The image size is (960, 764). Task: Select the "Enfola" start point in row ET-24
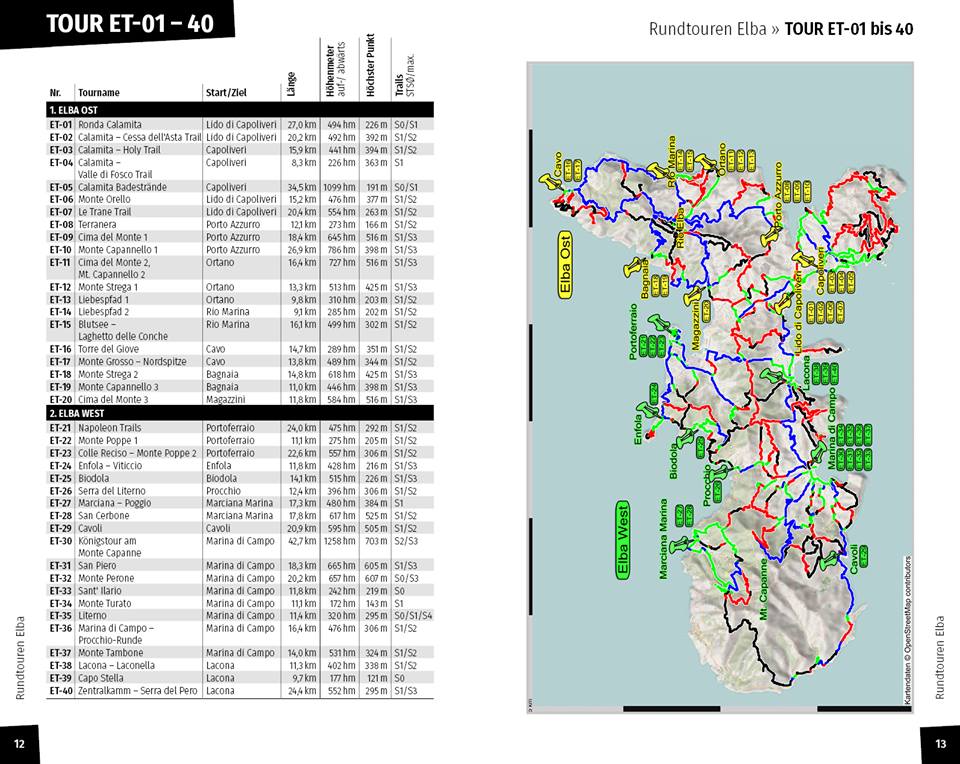219,465
